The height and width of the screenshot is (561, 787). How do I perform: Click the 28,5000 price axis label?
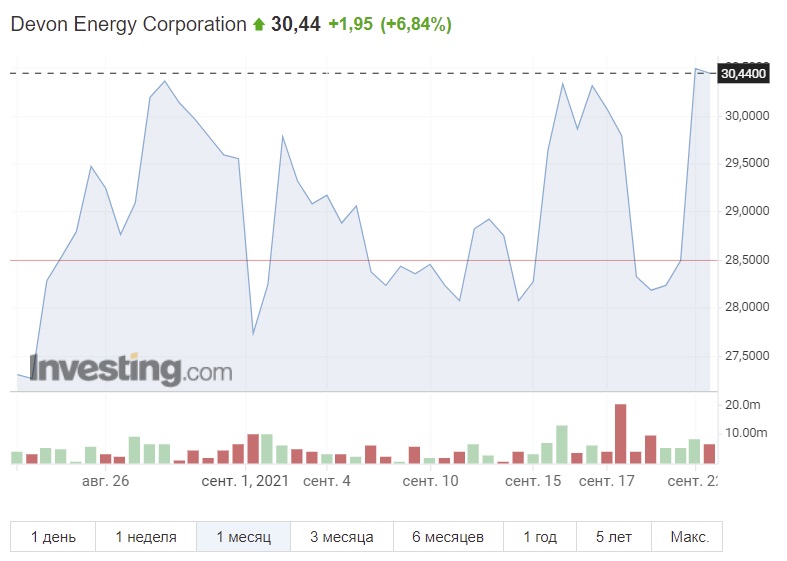pyautogui.click(x=747, y=260)
